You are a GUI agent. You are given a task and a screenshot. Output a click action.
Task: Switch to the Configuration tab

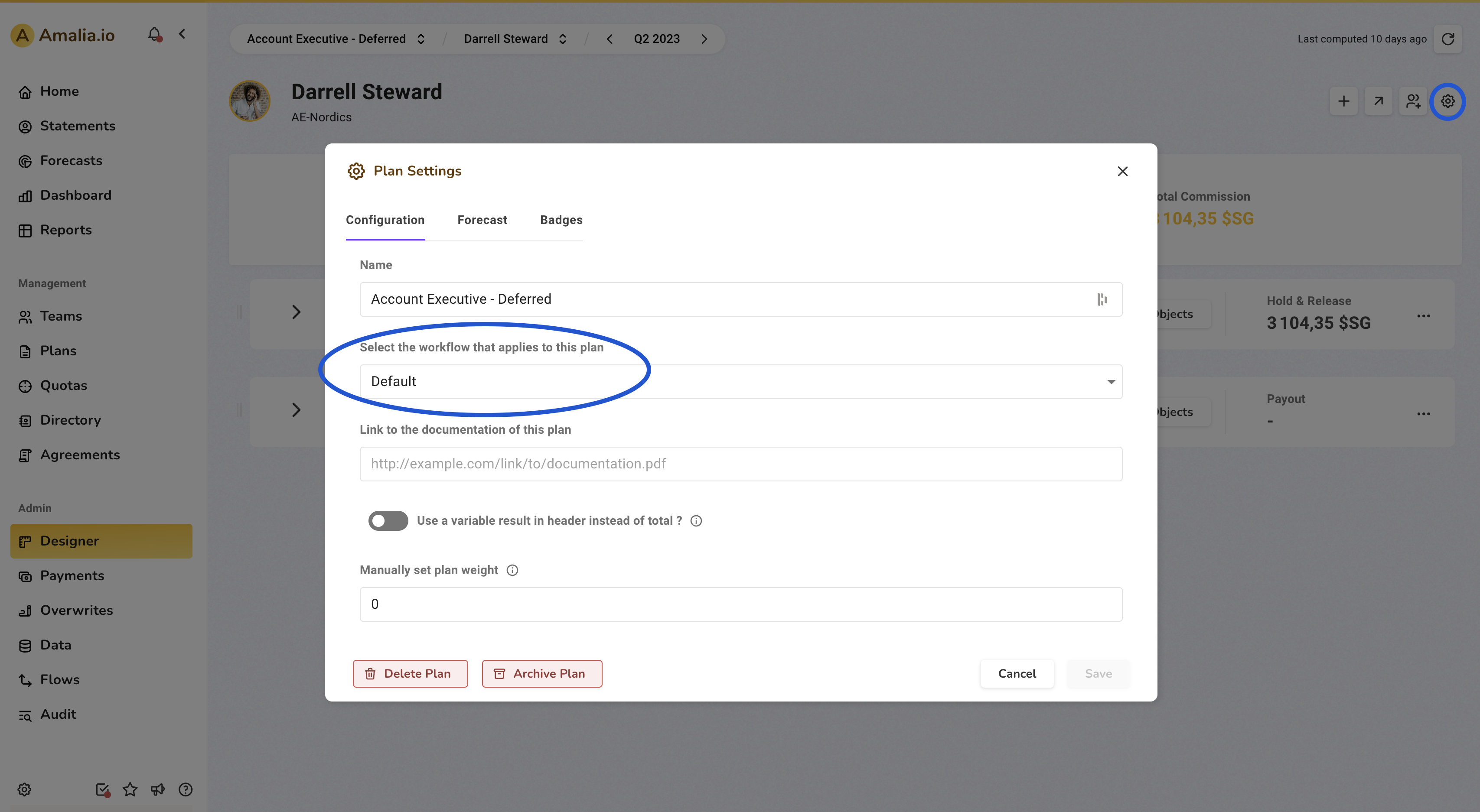pos(385,220)
